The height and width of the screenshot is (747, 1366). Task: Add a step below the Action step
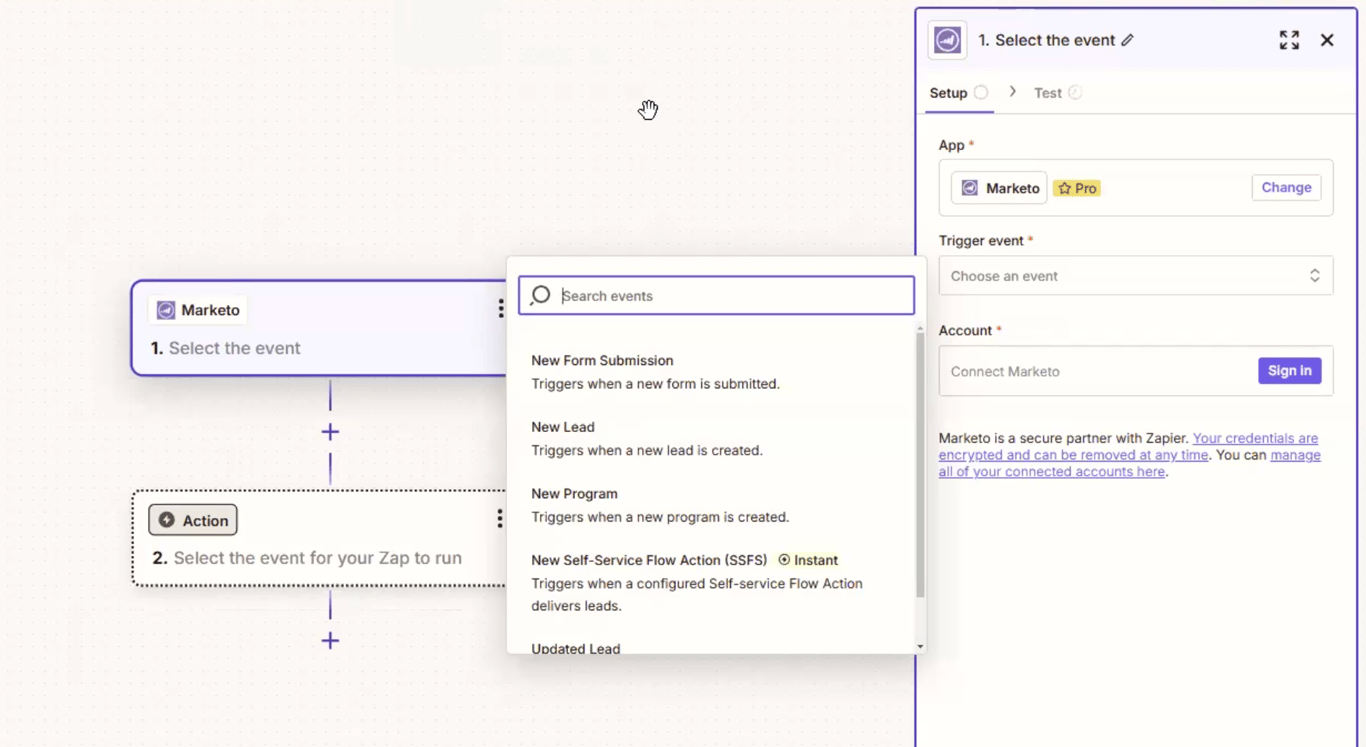(330, 641)
